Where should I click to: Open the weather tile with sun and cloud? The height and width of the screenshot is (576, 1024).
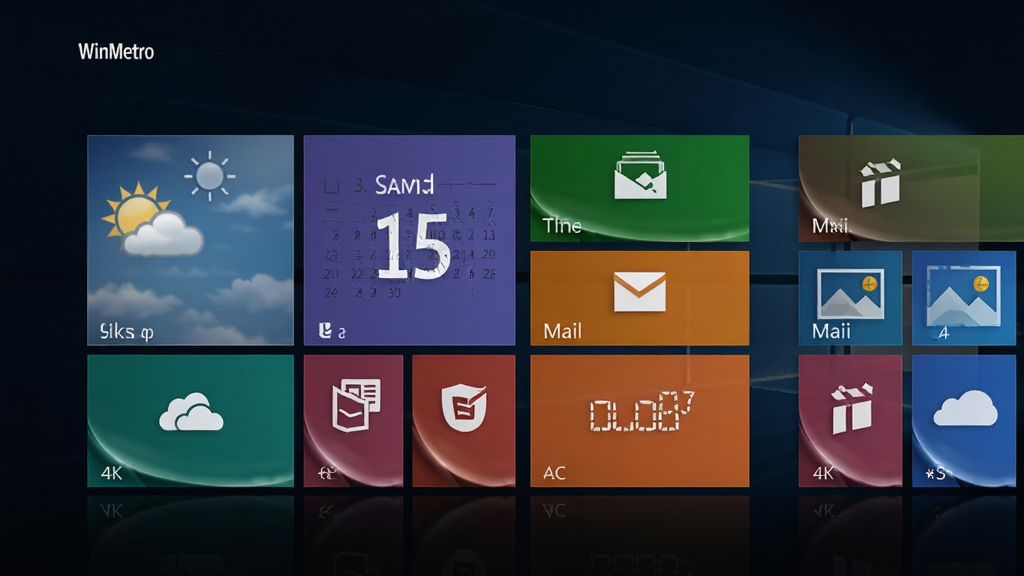pos(190,240)
